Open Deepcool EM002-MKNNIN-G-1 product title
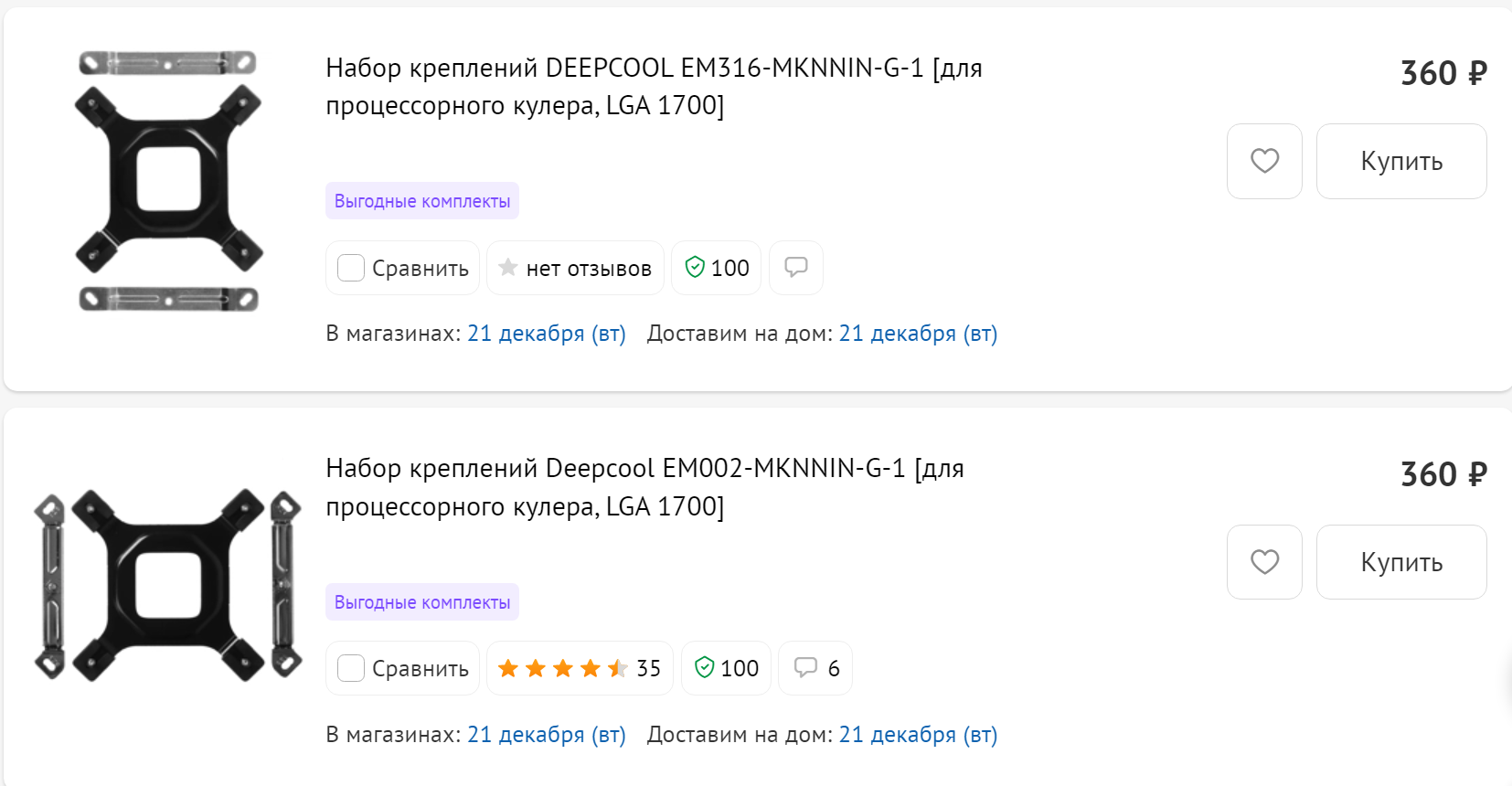The image size is (1512, 786). (x=644, y=487)
